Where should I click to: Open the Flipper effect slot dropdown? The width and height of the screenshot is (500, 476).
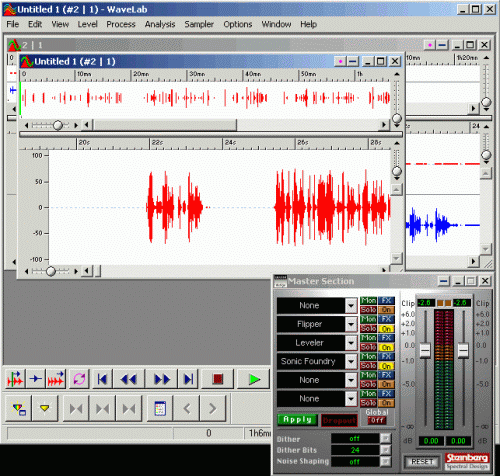coord(351,324)
